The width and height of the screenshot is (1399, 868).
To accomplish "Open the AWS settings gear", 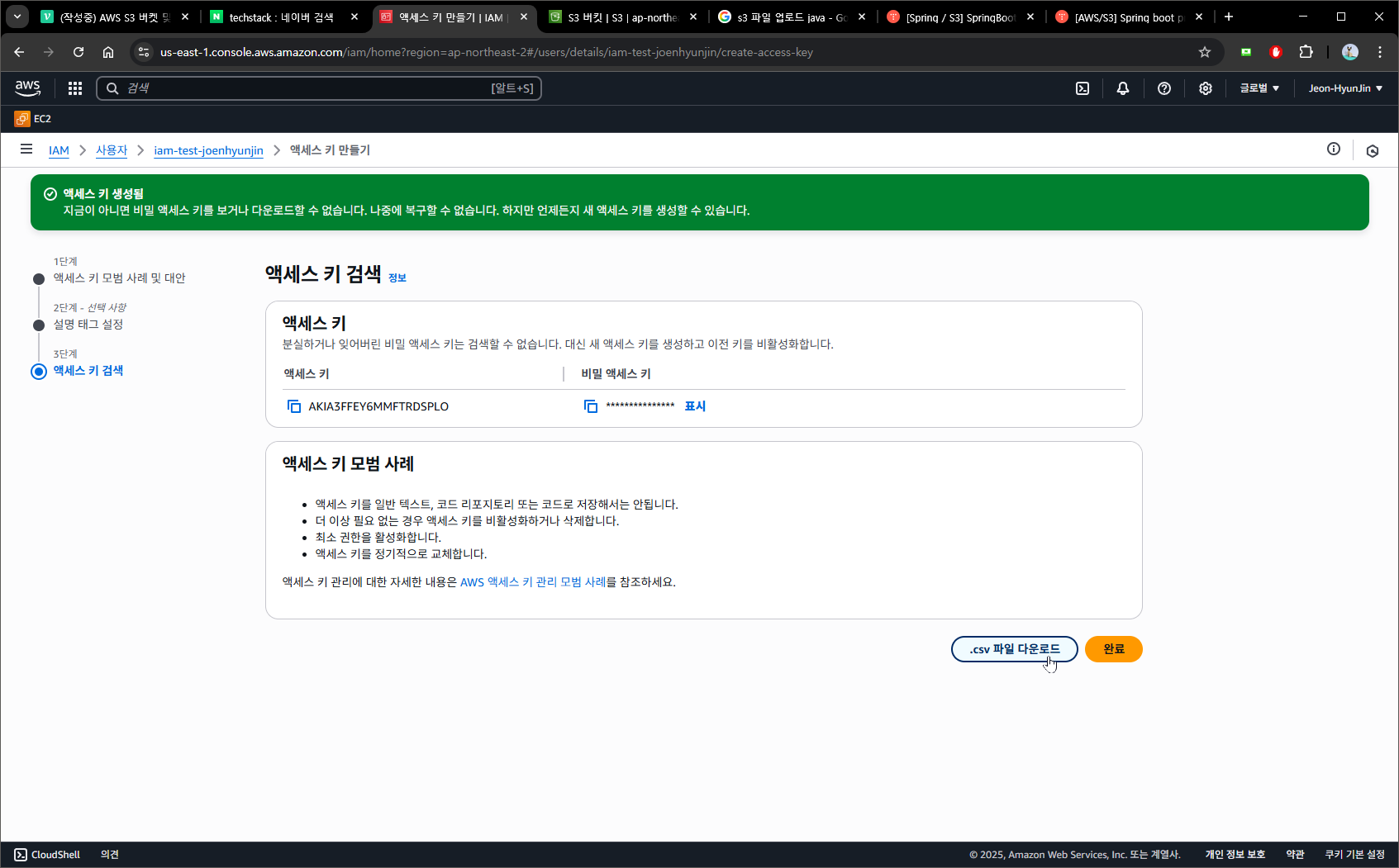I will [1206, 88].
